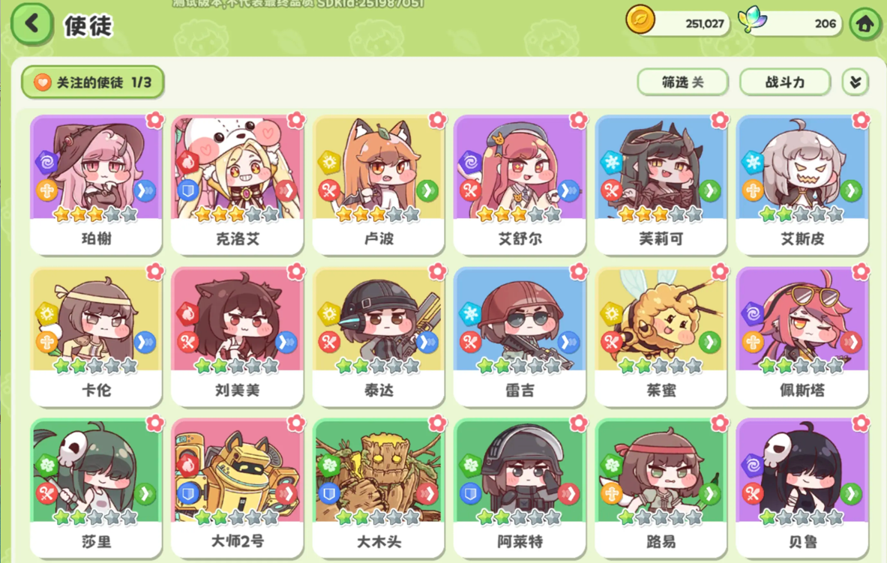887x563 pixels.
Task: Click the 刘美美 name label
Action: click(x=237, y=390)
